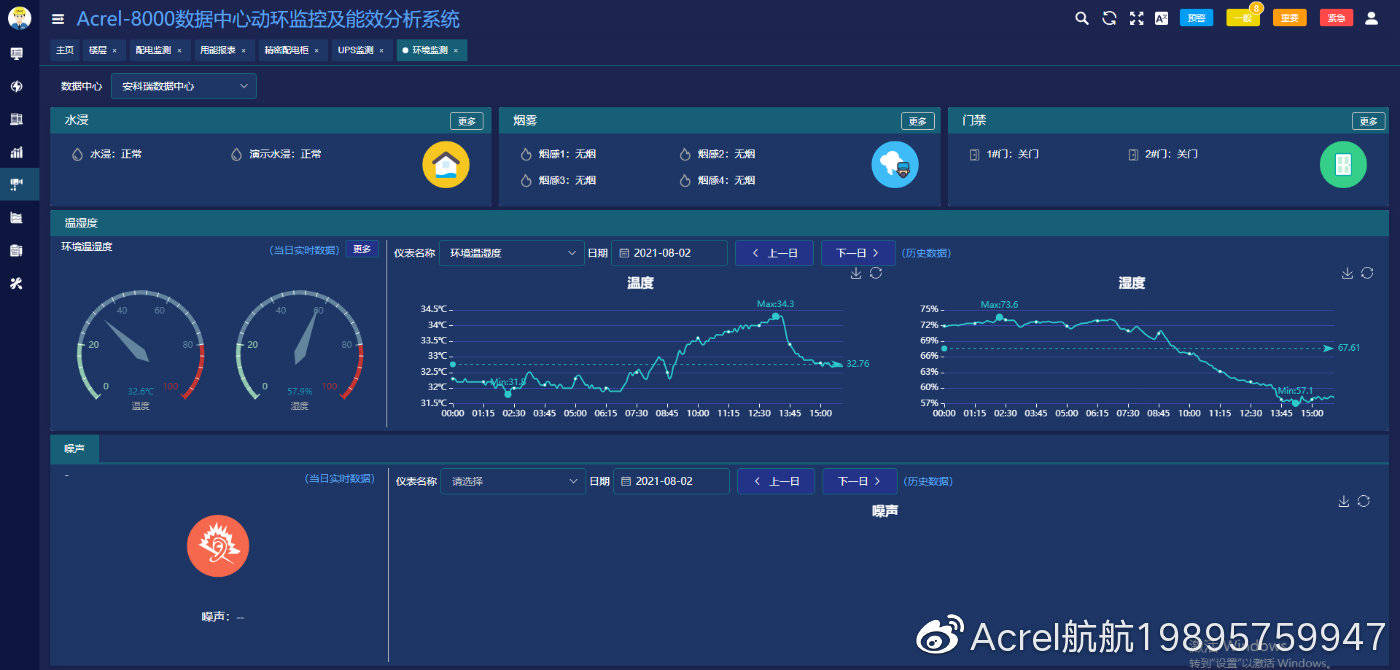
Task: Click 更多 next to 环境温湿度 gauges
Action: click(x=362, y=249)
